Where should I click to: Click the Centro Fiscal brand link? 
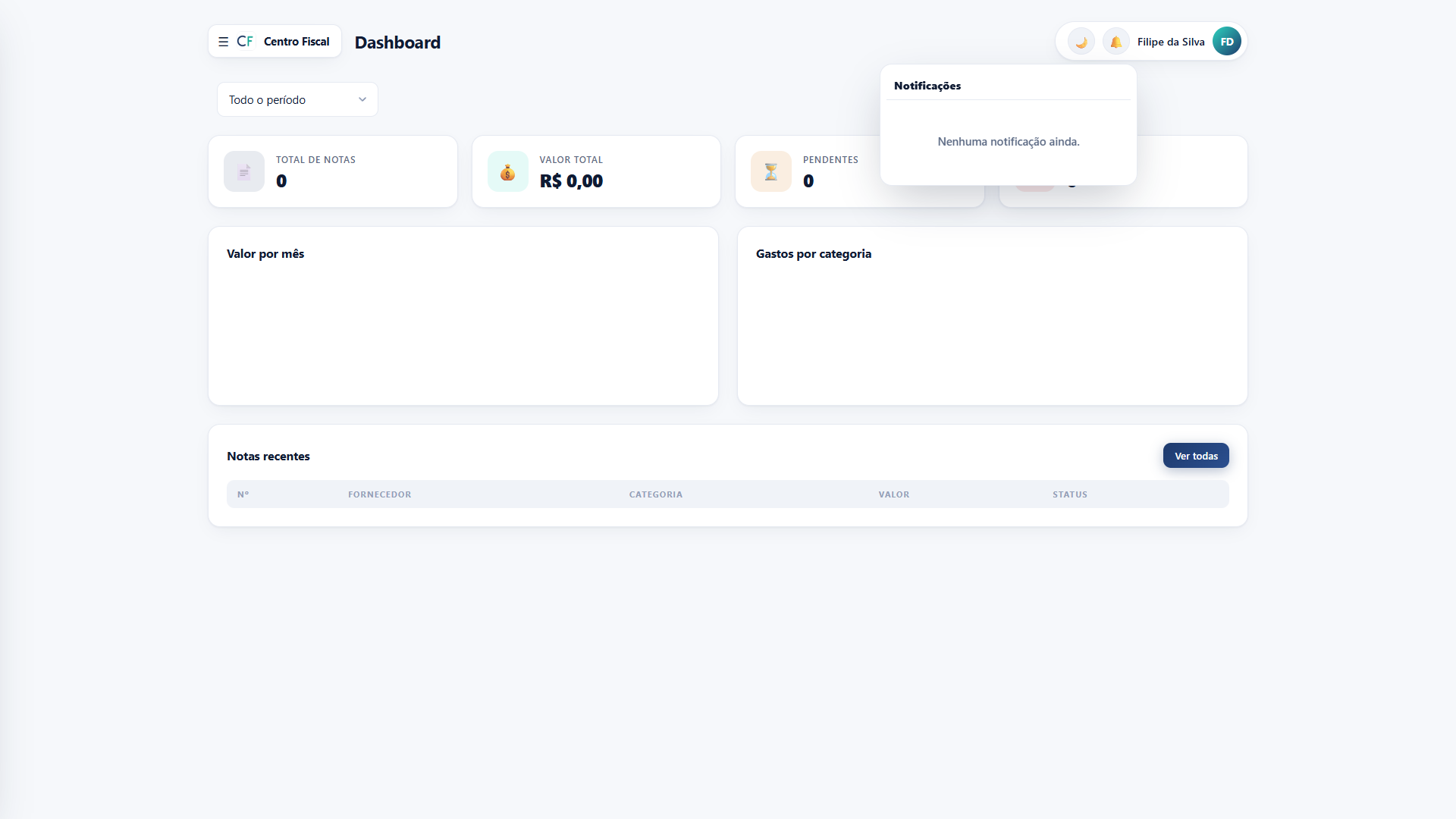point(297,42)
